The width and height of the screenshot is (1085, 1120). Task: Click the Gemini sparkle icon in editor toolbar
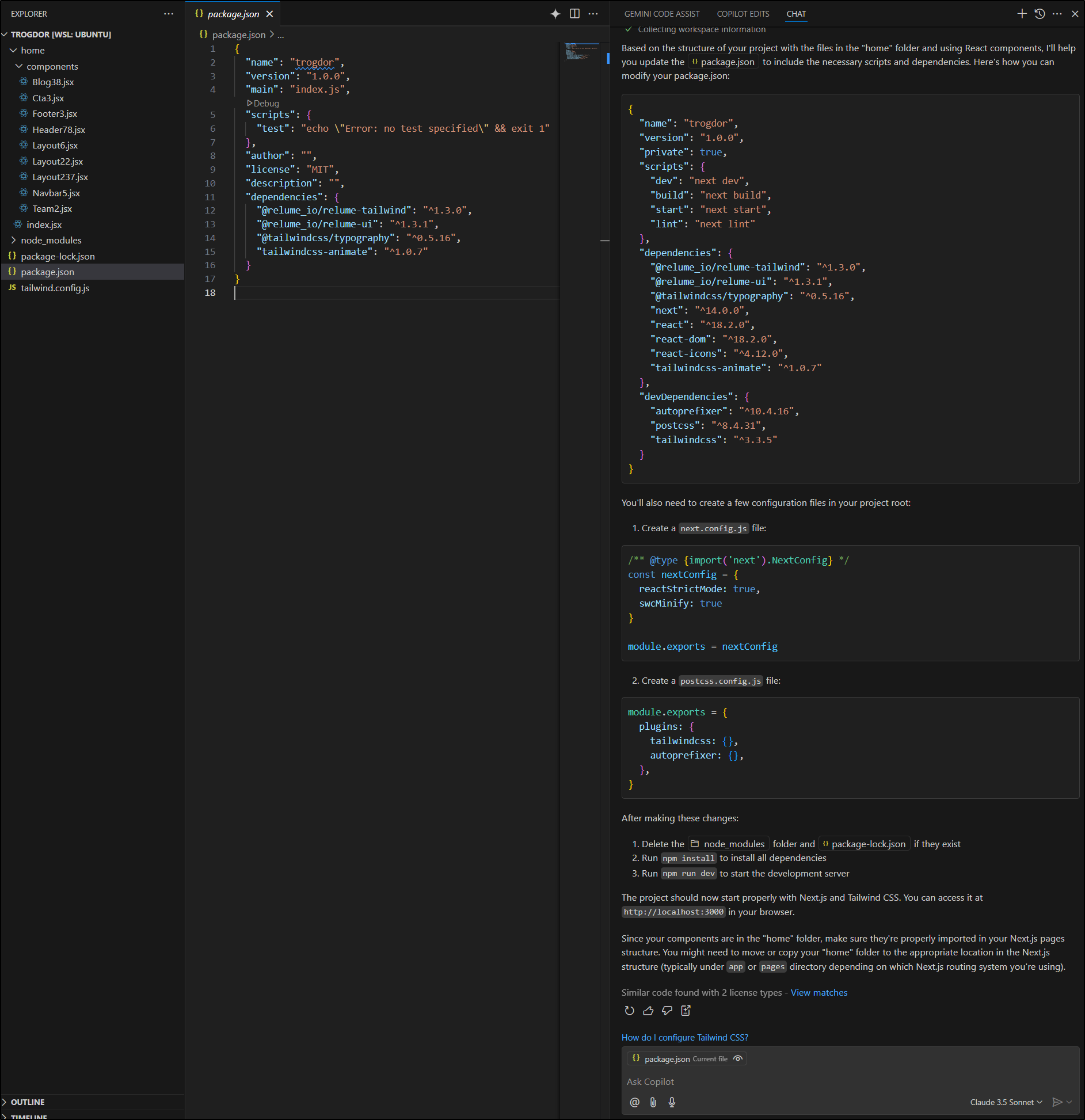coord(555,14)
